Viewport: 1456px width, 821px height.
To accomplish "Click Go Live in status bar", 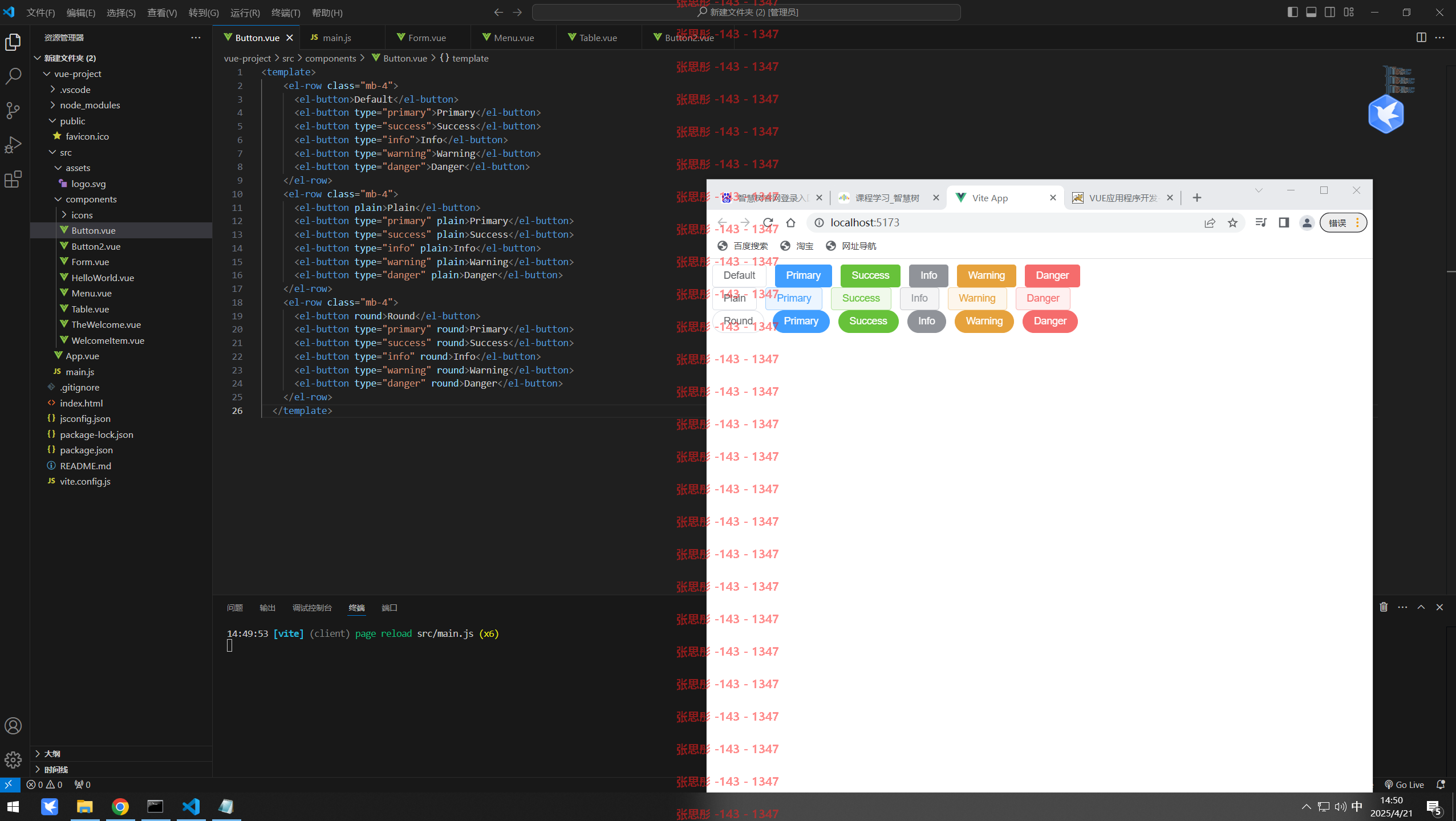I will pos(1404,785).
